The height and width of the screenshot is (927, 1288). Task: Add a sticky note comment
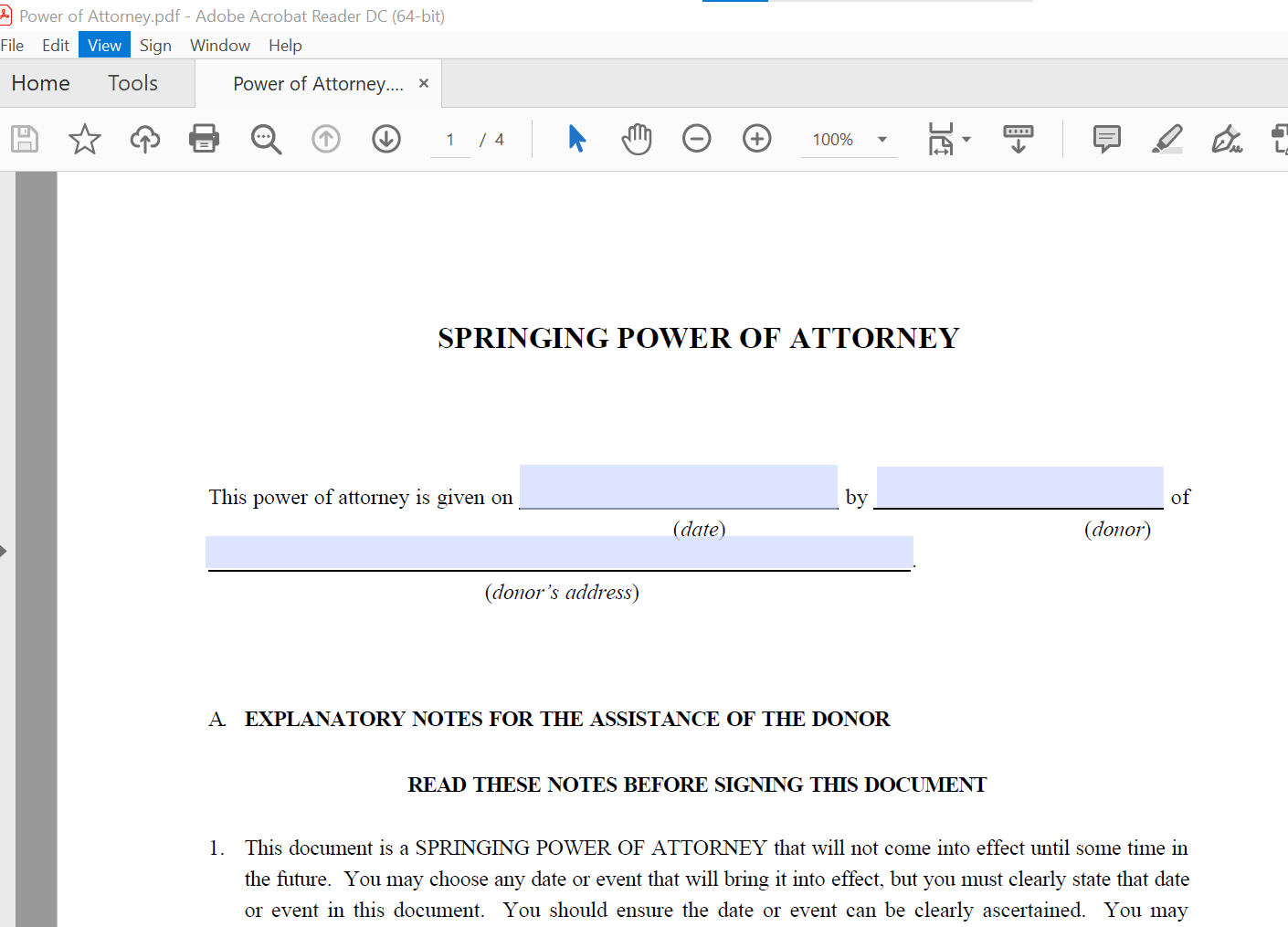(x=1106, y=139)
